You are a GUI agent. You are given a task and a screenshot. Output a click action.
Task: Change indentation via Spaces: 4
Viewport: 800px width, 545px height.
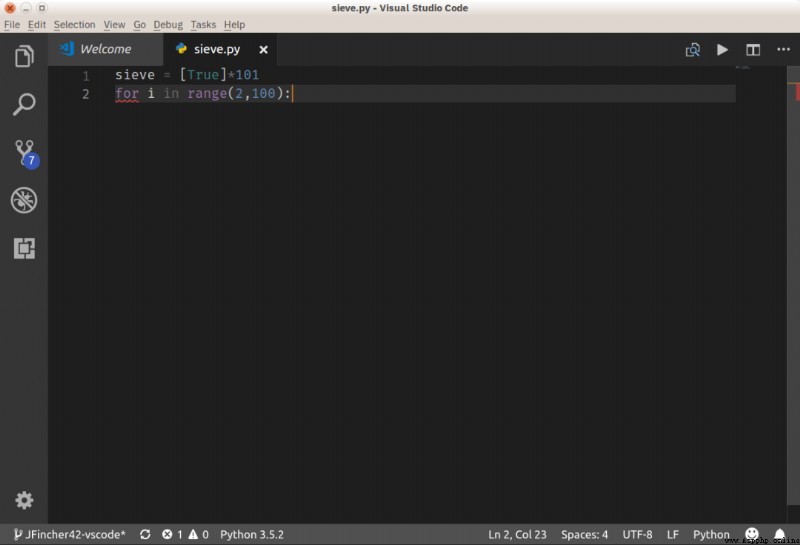584,534
